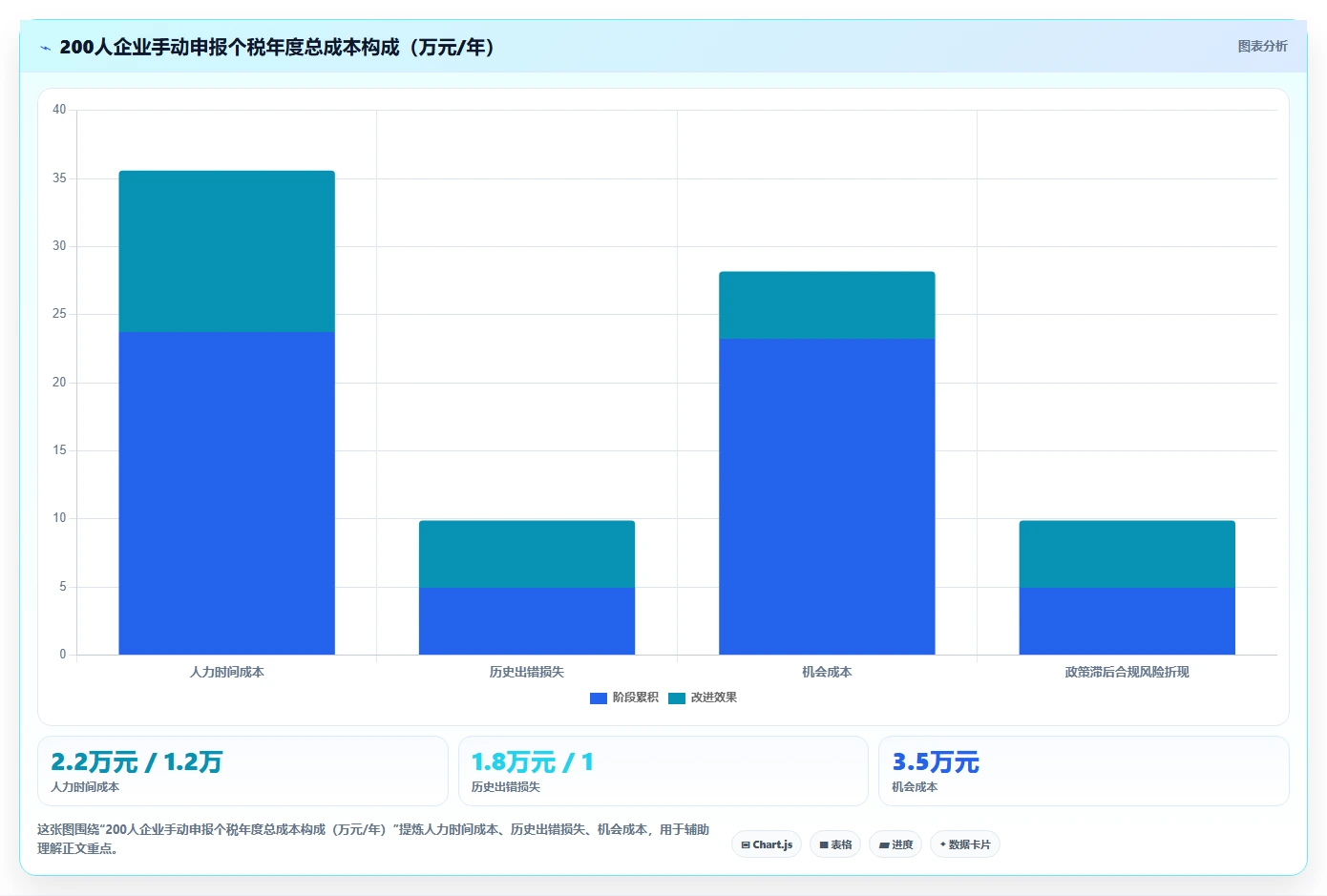Click the blue segment of 政策滞后合规风险折现 bar
The height and width of the screenshot is (896, 1327).
point(1127,621)
